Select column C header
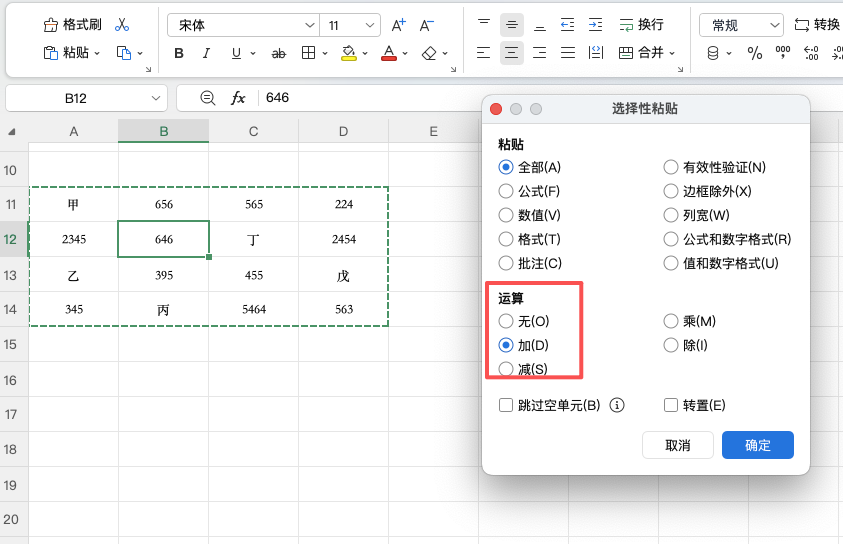Screen dimensions: 843x544 coord(253,131)
